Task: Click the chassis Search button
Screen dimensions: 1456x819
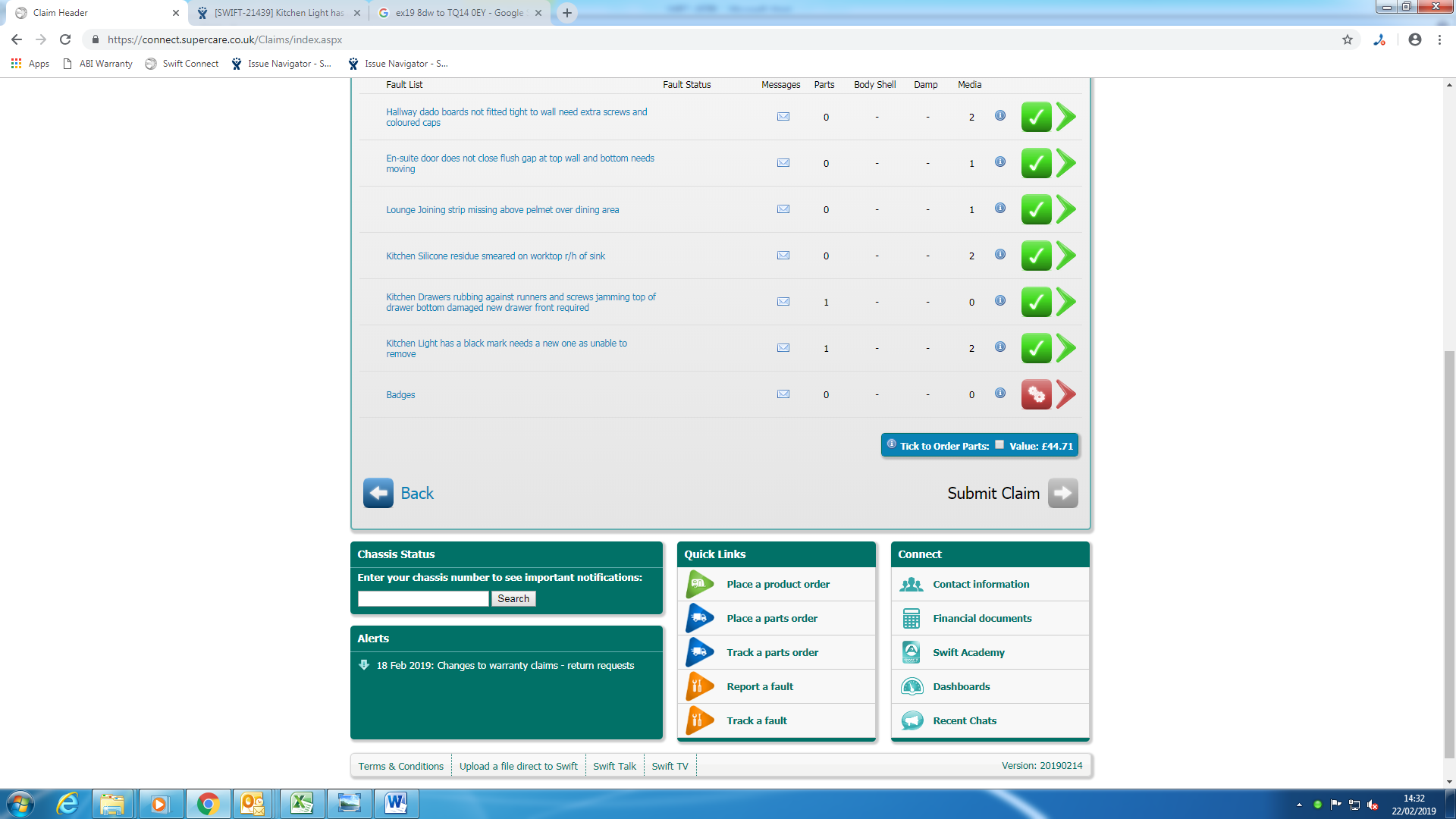Action: pos(513,599)
